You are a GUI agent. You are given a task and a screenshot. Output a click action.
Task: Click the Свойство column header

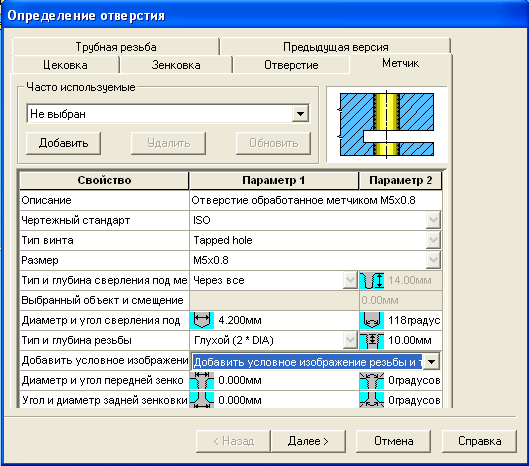(104, 180)
